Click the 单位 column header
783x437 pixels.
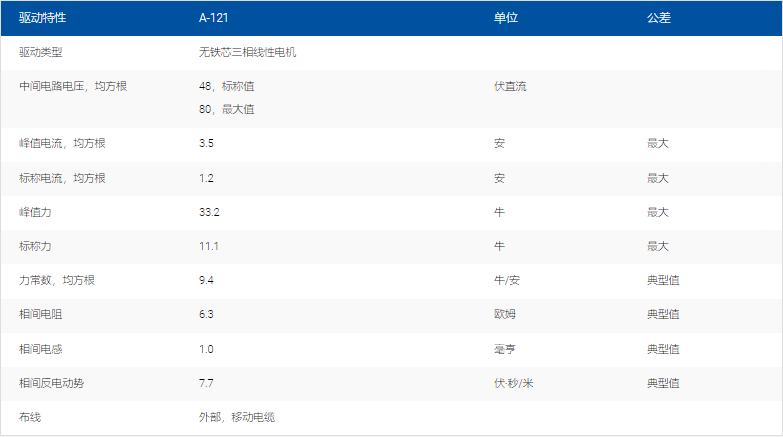(506, 18)
